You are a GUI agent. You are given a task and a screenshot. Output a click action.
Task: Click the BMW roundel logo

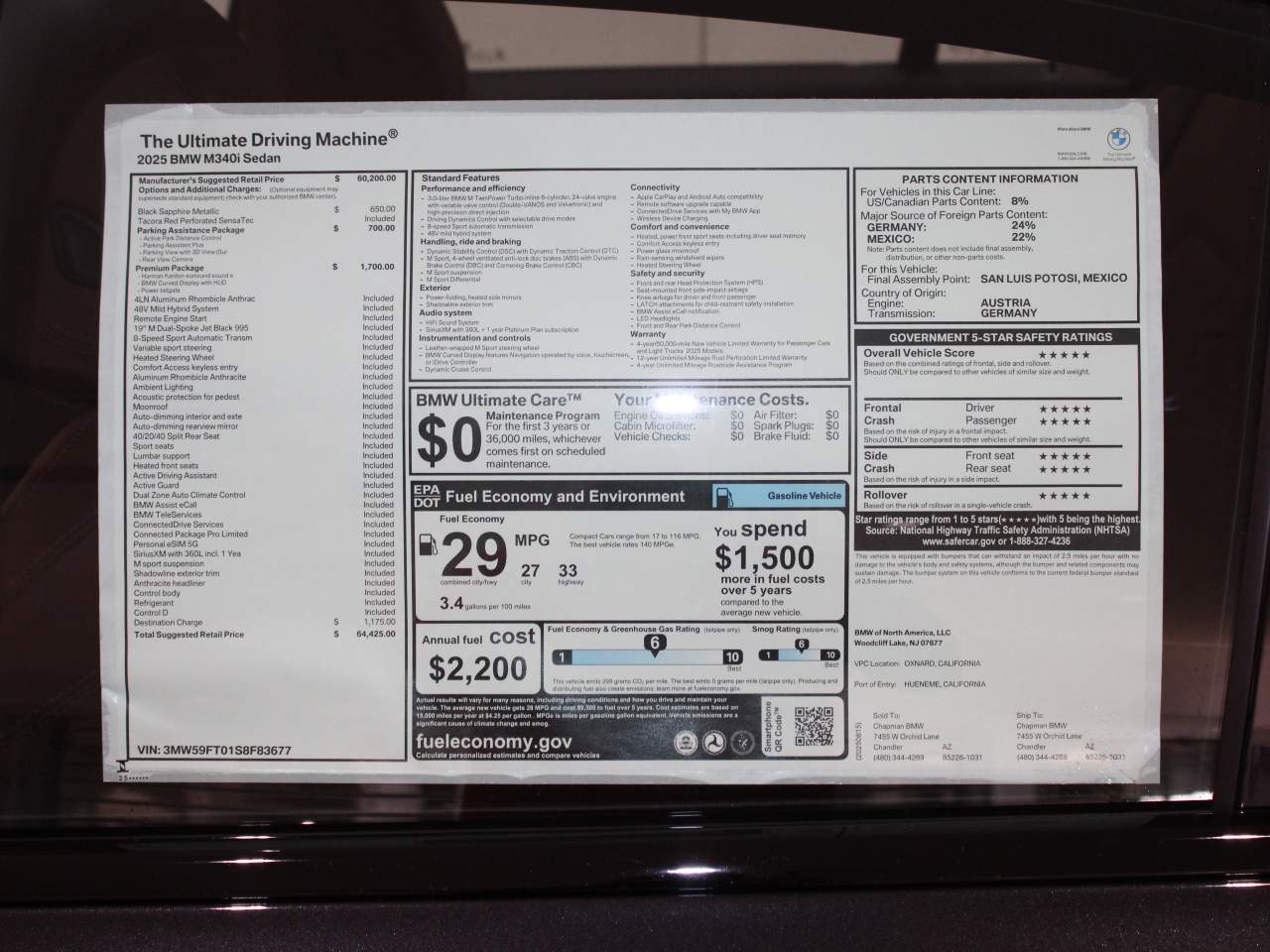click(x=1118, y=139)
